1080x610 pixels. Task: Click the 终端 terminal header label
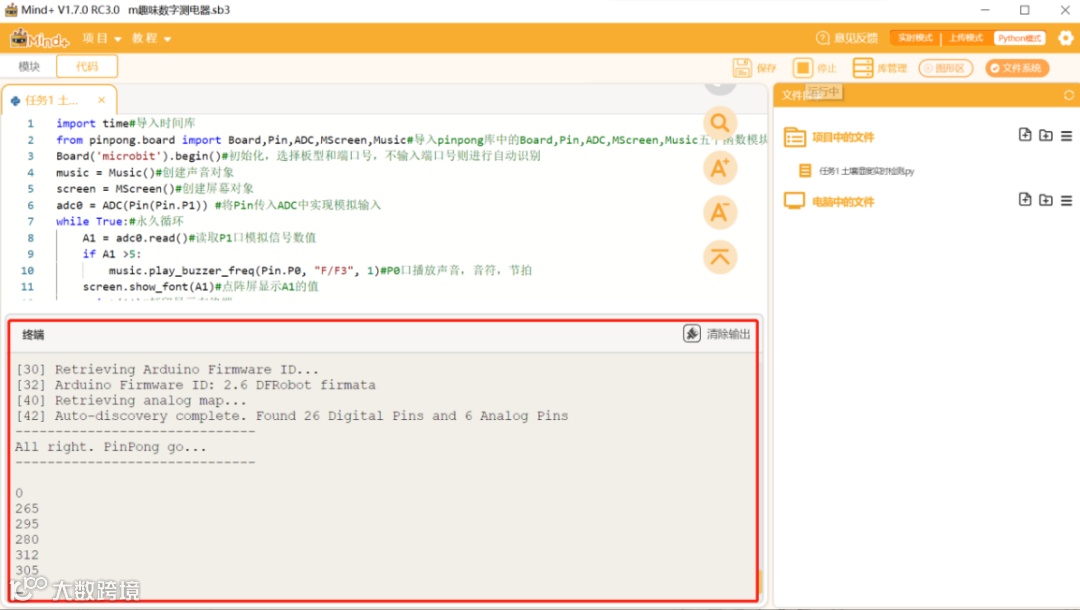tap(33, 335)
